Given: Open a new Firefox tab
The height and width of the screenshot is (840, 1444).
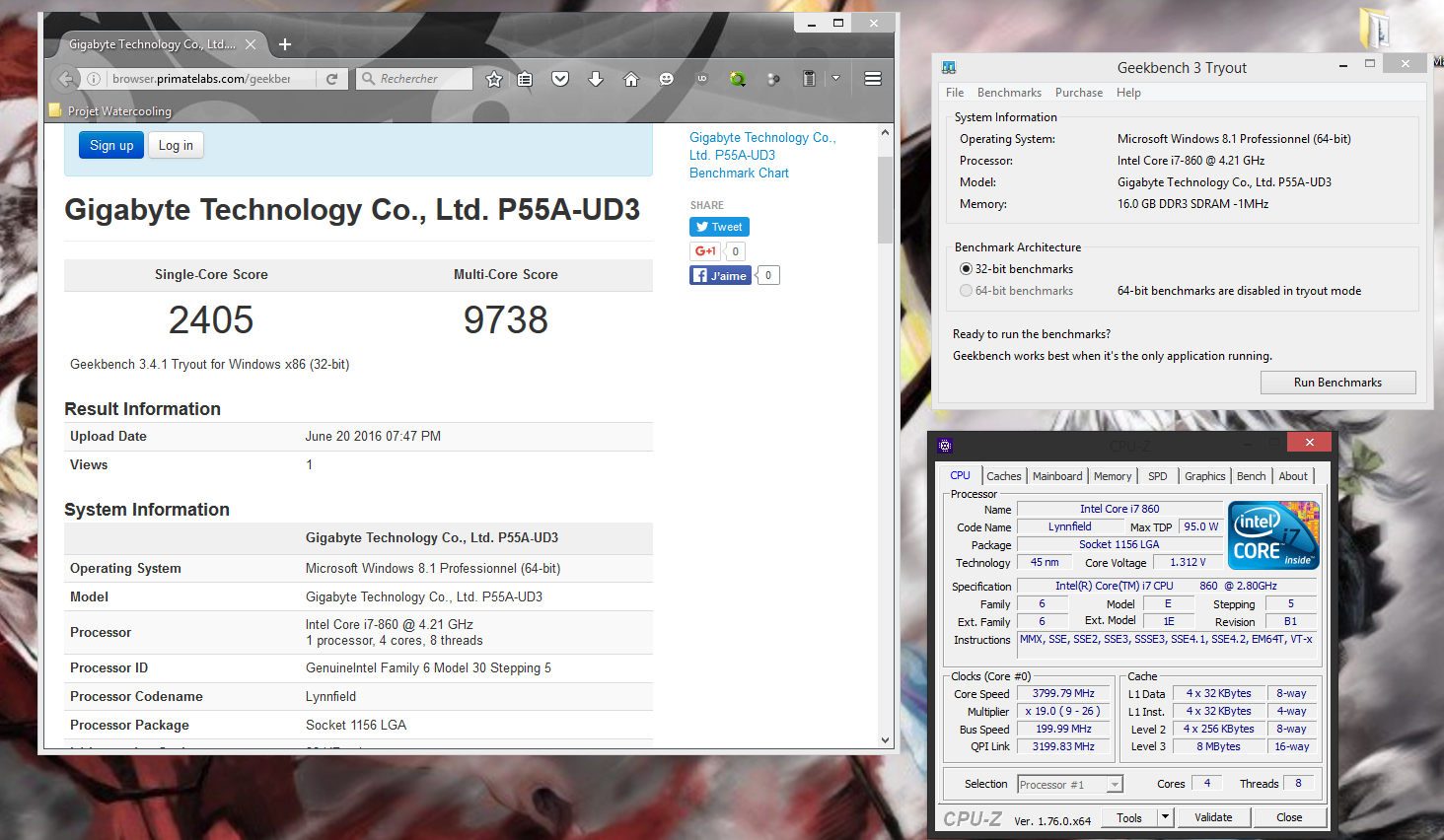Looking at the screenshot, I should pos(285,44).
